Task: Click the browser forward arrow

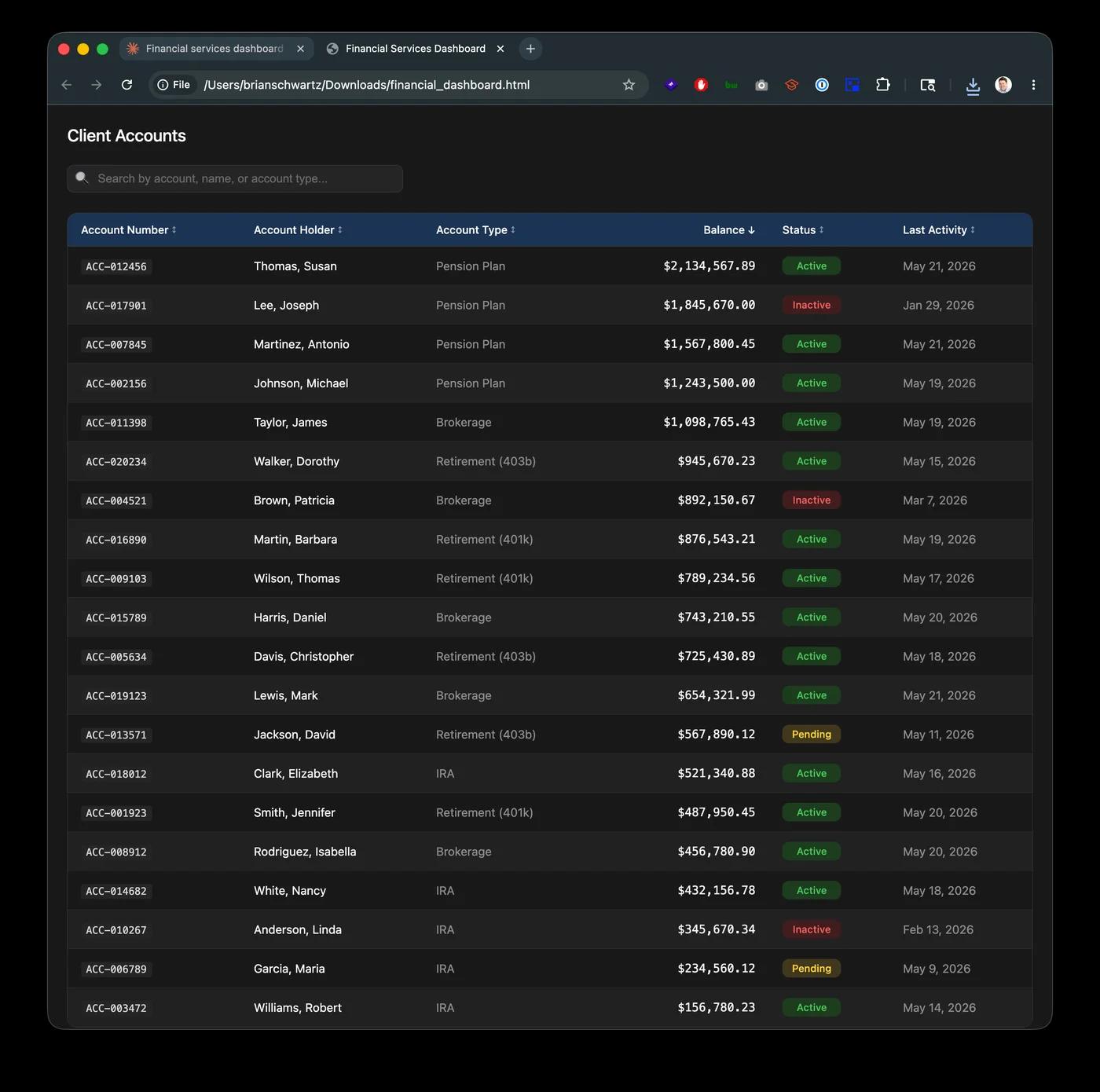Action: [96, 85]
